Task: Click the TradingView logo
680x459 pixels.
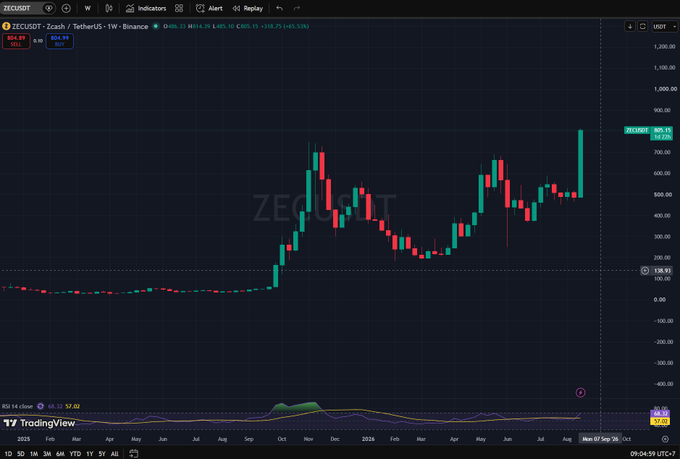Action: tap(39, 423)
